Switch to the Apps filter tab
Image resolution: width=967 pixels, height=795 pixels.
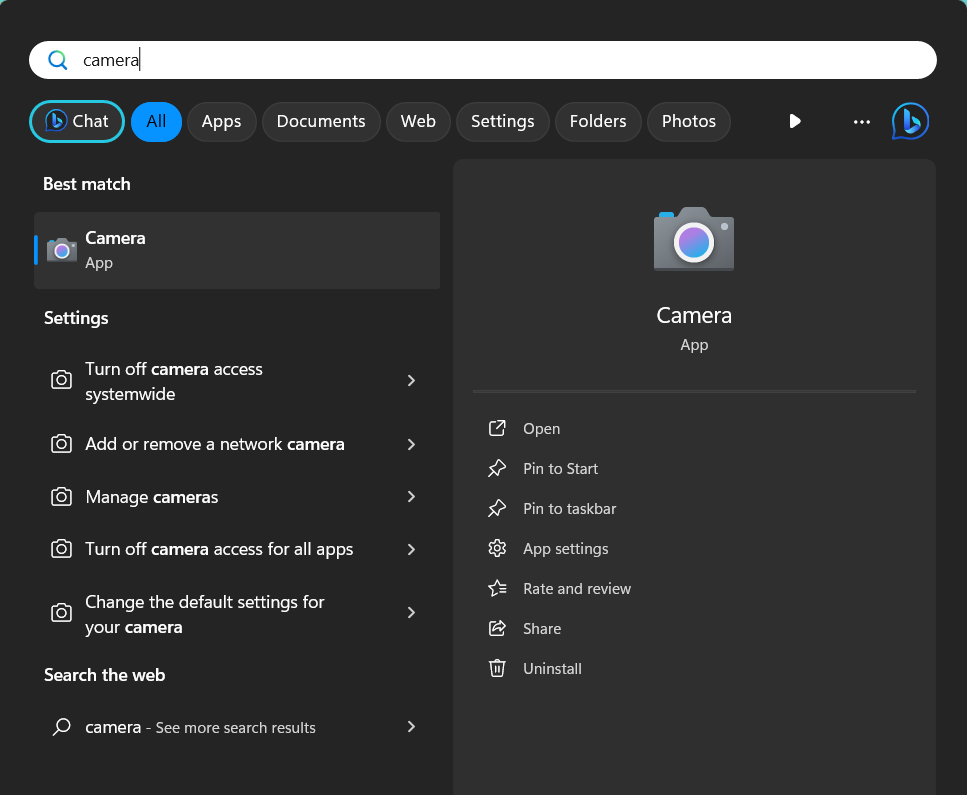click(221, 121)
